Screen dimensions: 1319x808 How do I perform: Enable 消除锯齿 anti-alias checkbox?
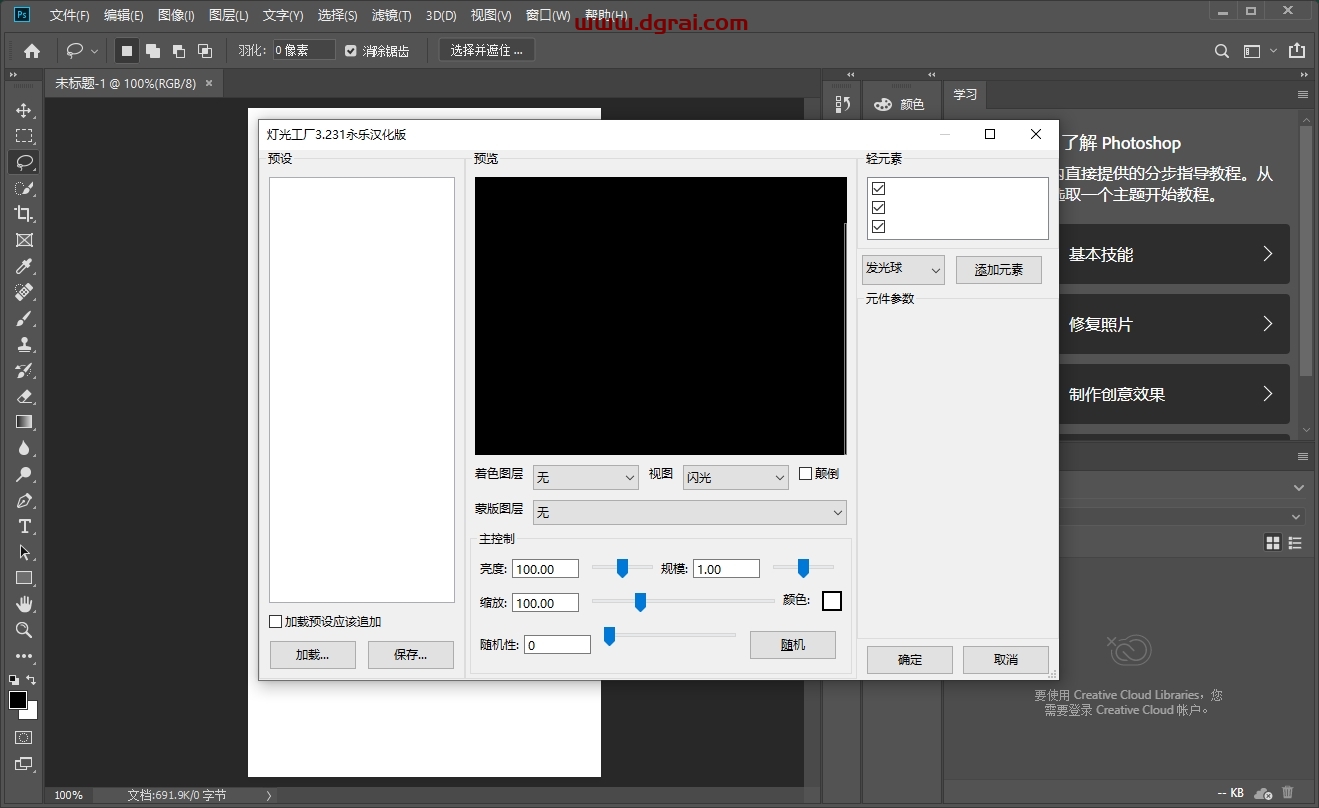click(x=351, y=50)
